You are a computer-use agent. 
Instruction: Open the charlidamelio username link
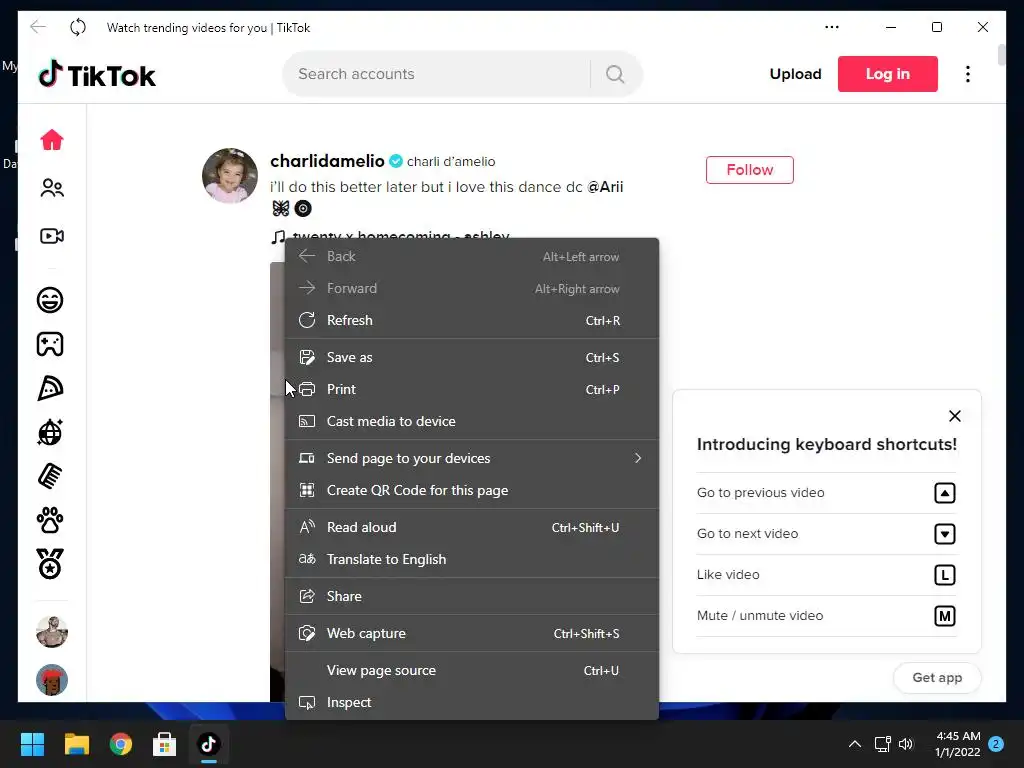[327, 161]
